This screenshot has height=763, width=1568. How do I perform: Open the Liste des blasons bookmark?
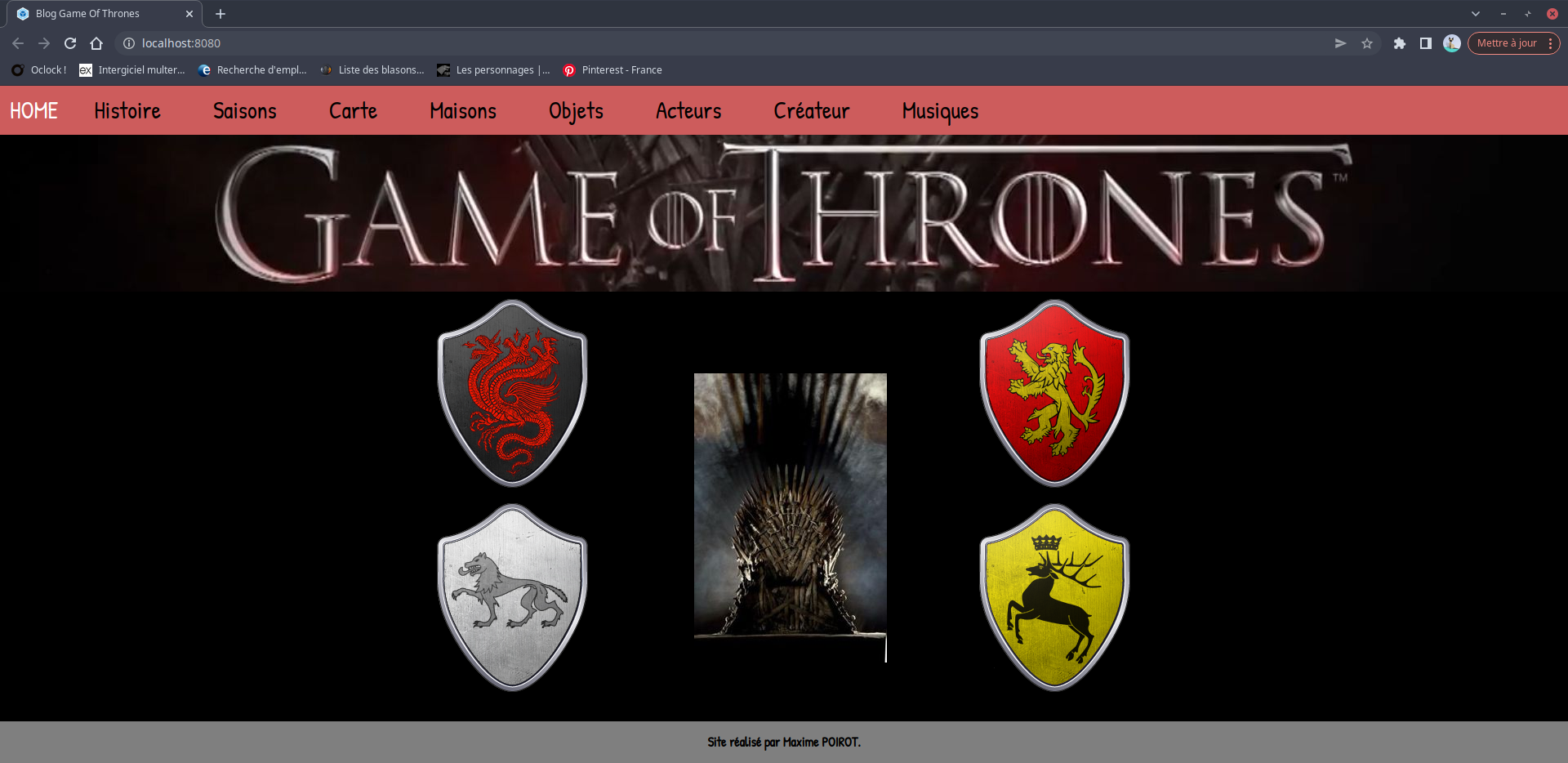point(372,70)
